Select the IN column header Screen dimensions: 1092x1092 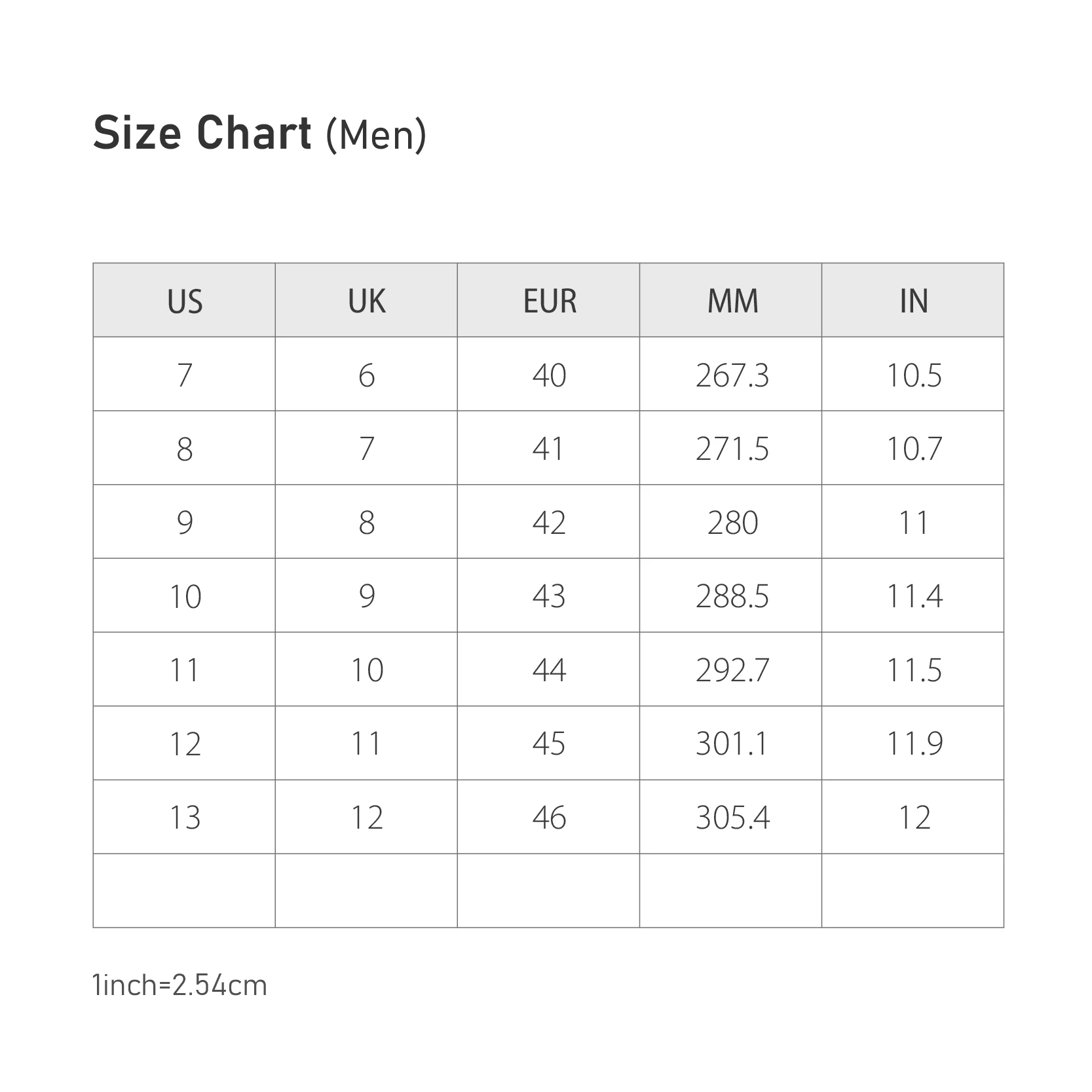tap(913, 301)
